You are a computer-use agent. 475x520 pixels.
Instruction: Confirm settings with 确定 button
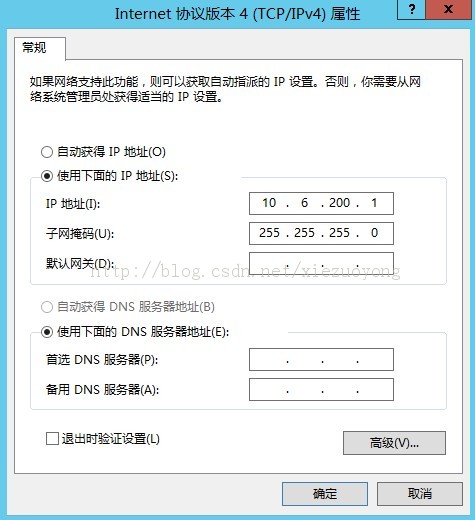pyautogui.click(x=325, y=494)
